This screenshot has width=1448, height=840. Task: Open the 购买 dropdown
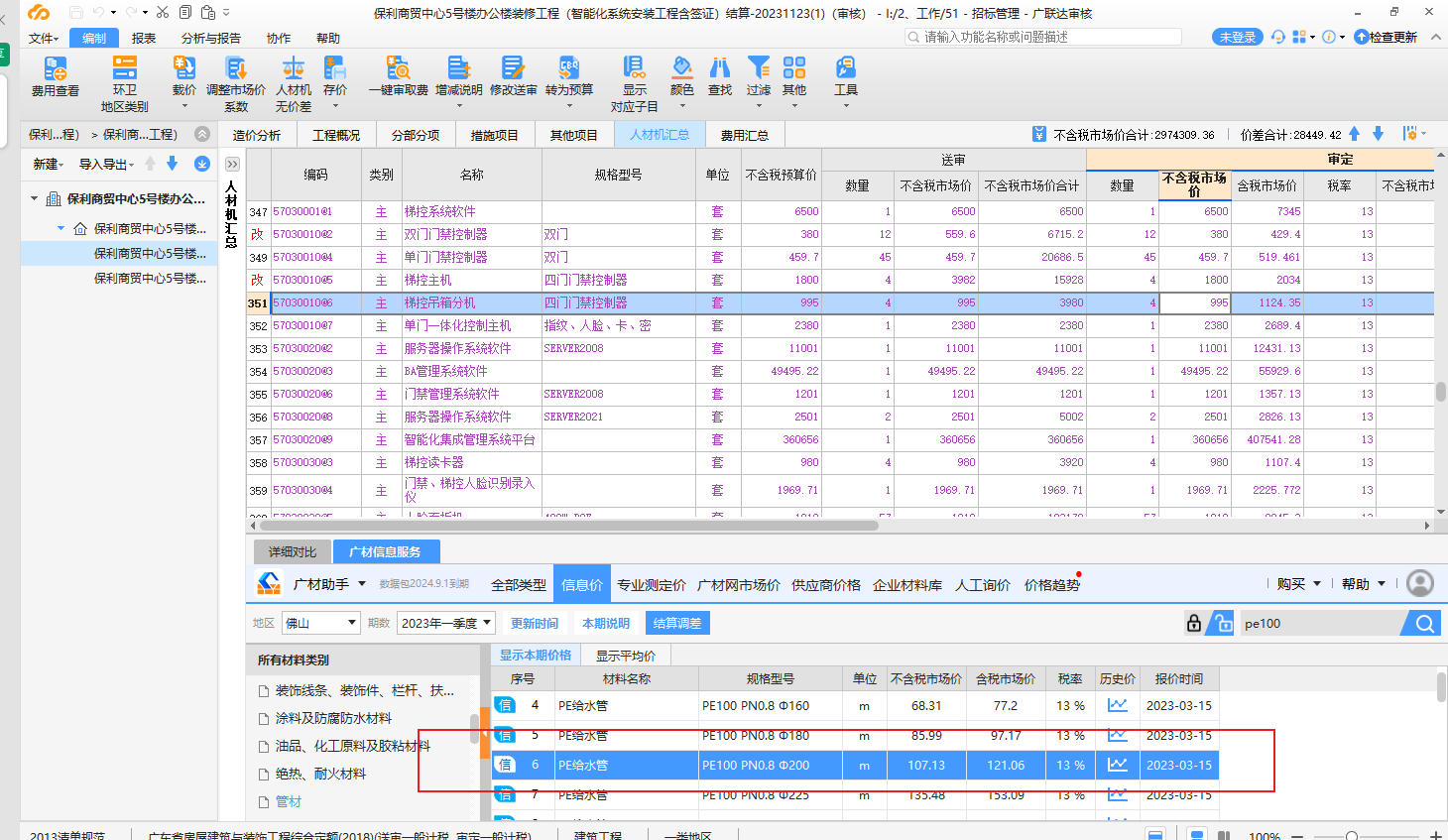pos(1298,584)
